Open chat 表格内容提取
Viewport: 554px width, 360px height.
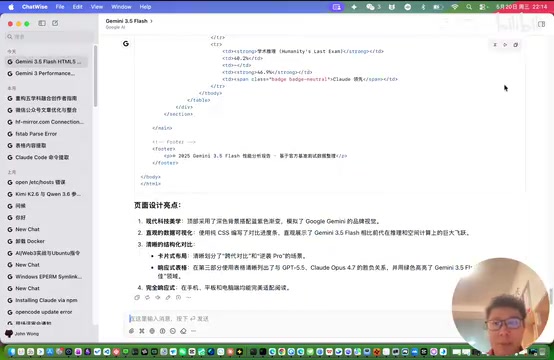46,146
